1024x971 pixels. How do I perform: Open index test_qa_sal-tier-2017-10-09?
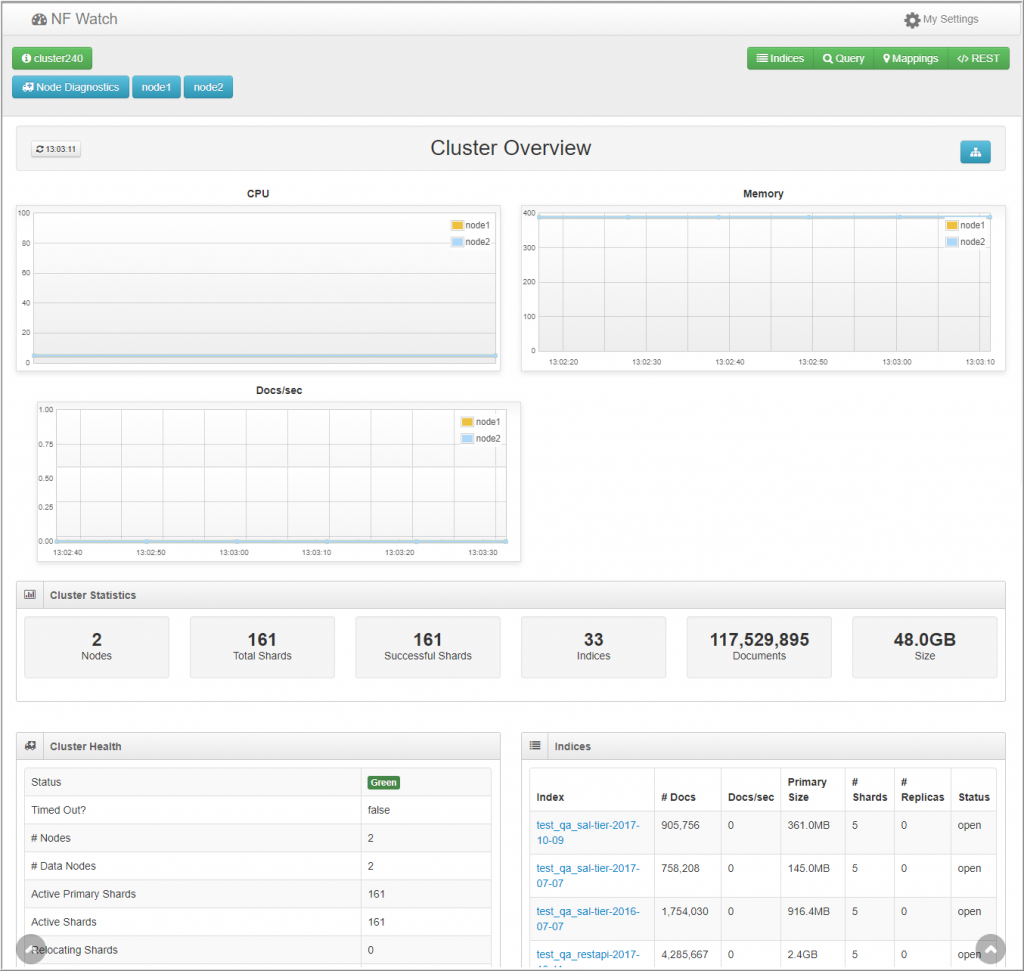[x=588, y=833]
